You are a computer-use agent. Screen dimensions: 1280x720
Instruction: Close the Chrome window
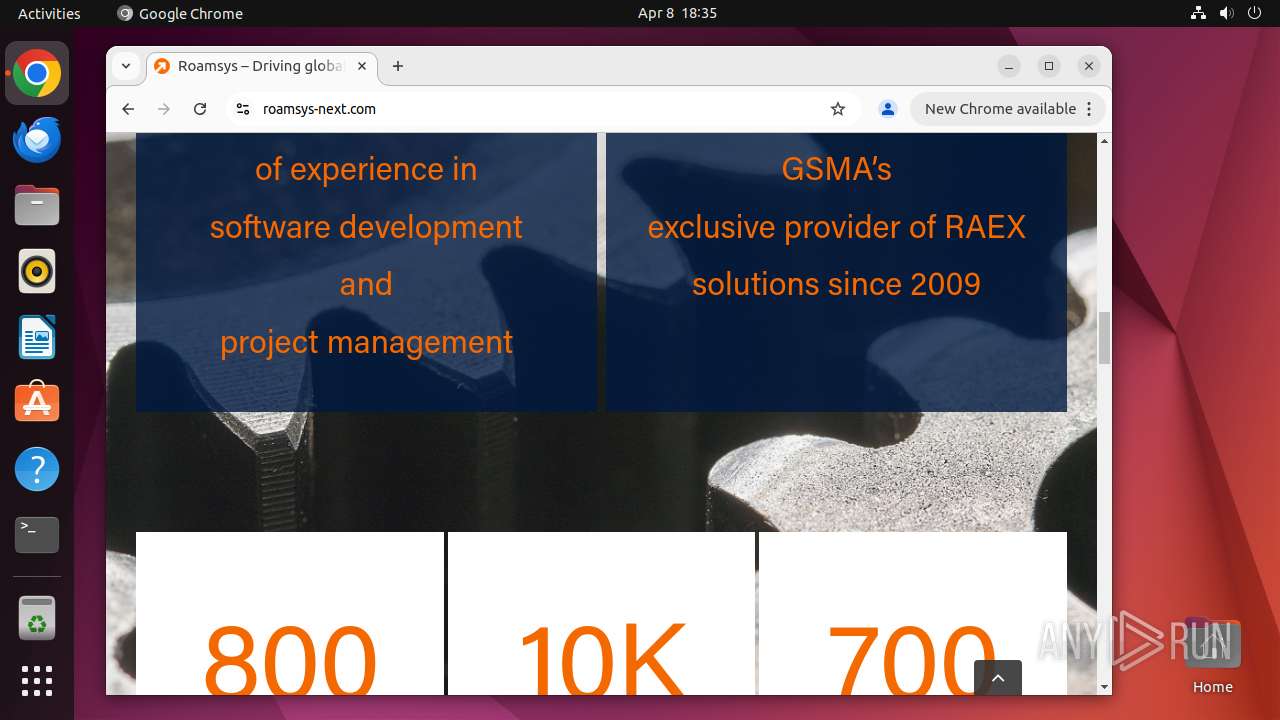point(1089,66)
